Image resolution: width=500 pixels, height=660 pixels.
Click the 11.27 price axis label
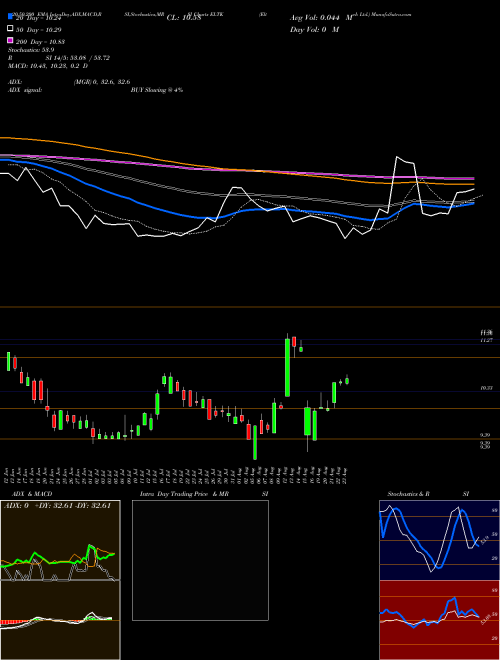487,340
